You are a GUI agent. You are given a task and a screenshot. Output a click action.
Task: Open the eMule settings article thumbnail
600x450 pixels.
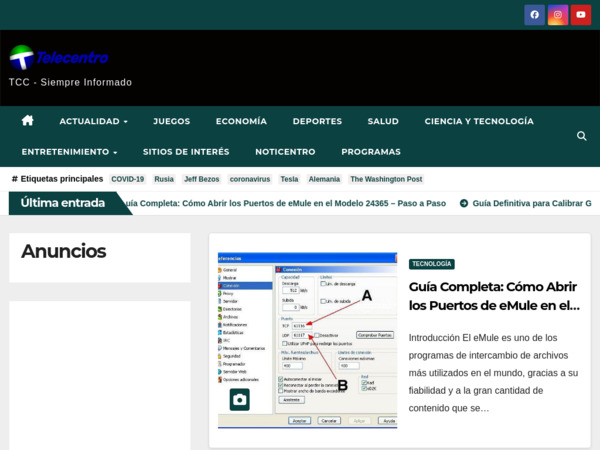point(307,340)
